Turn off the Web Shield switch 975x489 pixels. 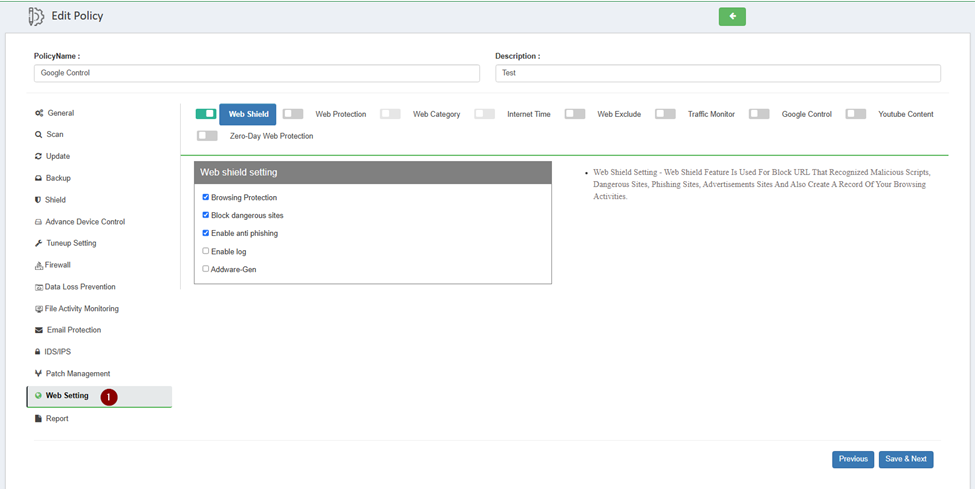point(206,114)
